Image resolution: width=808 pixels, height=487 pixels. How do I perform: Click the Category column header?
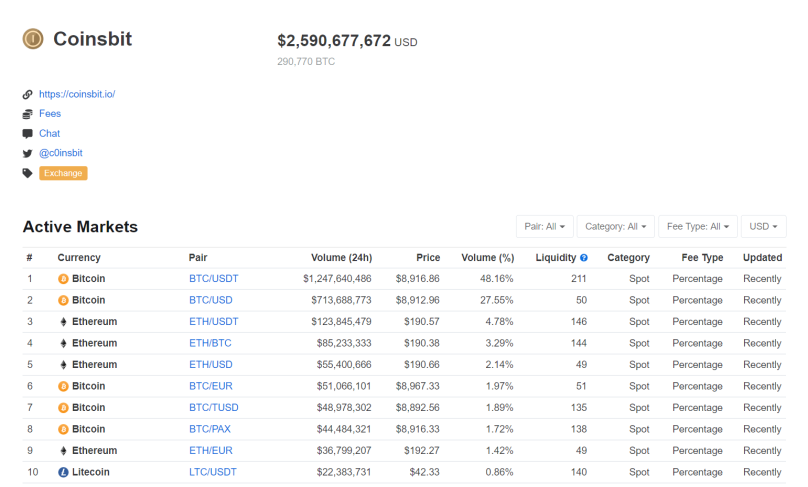click(628, 258)
